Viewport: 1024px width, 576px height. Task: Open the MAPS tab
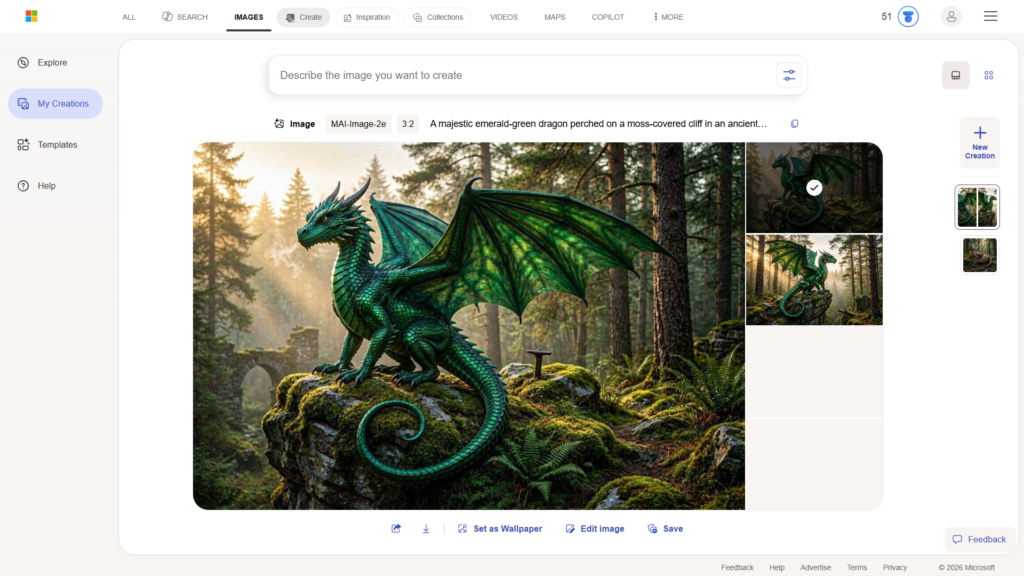tap(554, 17)
